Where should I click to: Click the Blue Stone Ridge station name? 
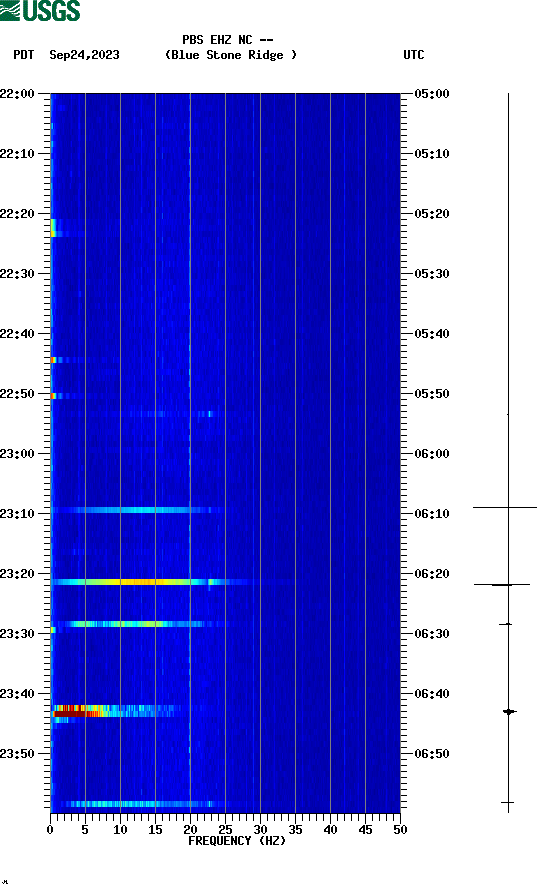(231, 55)
